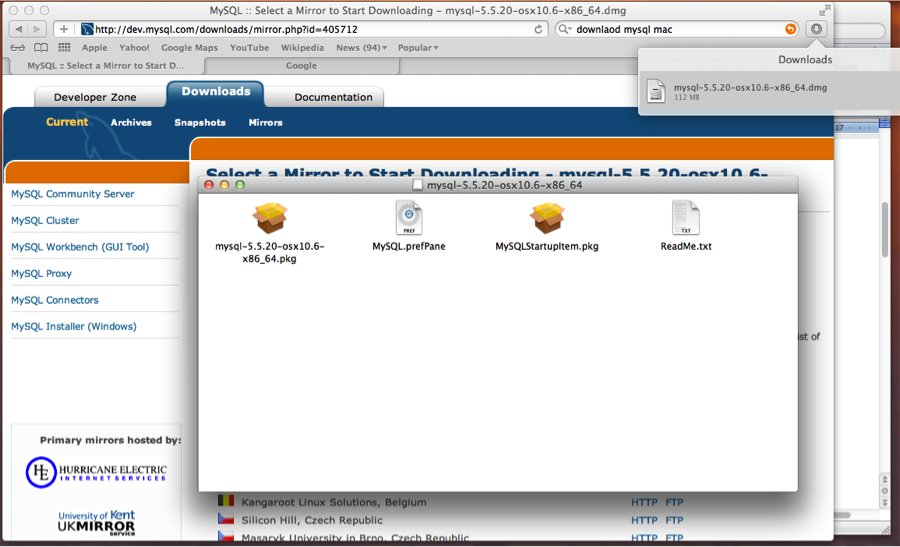Switch to the Google tab
Image resolution: width=900 pixels, height=547 pixels.
(x=301, y=66)
